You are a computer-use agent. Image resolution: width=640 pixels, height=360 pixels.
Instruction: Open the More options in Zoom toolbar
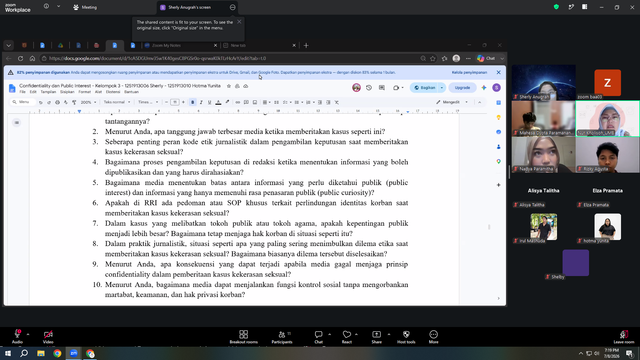click(433, 337)
